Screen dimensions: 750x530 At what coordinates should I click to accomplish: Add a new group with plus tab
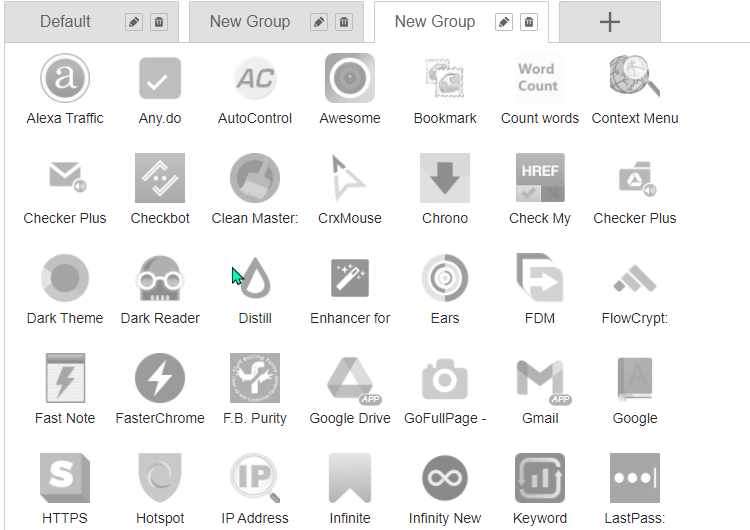[610, 22]
